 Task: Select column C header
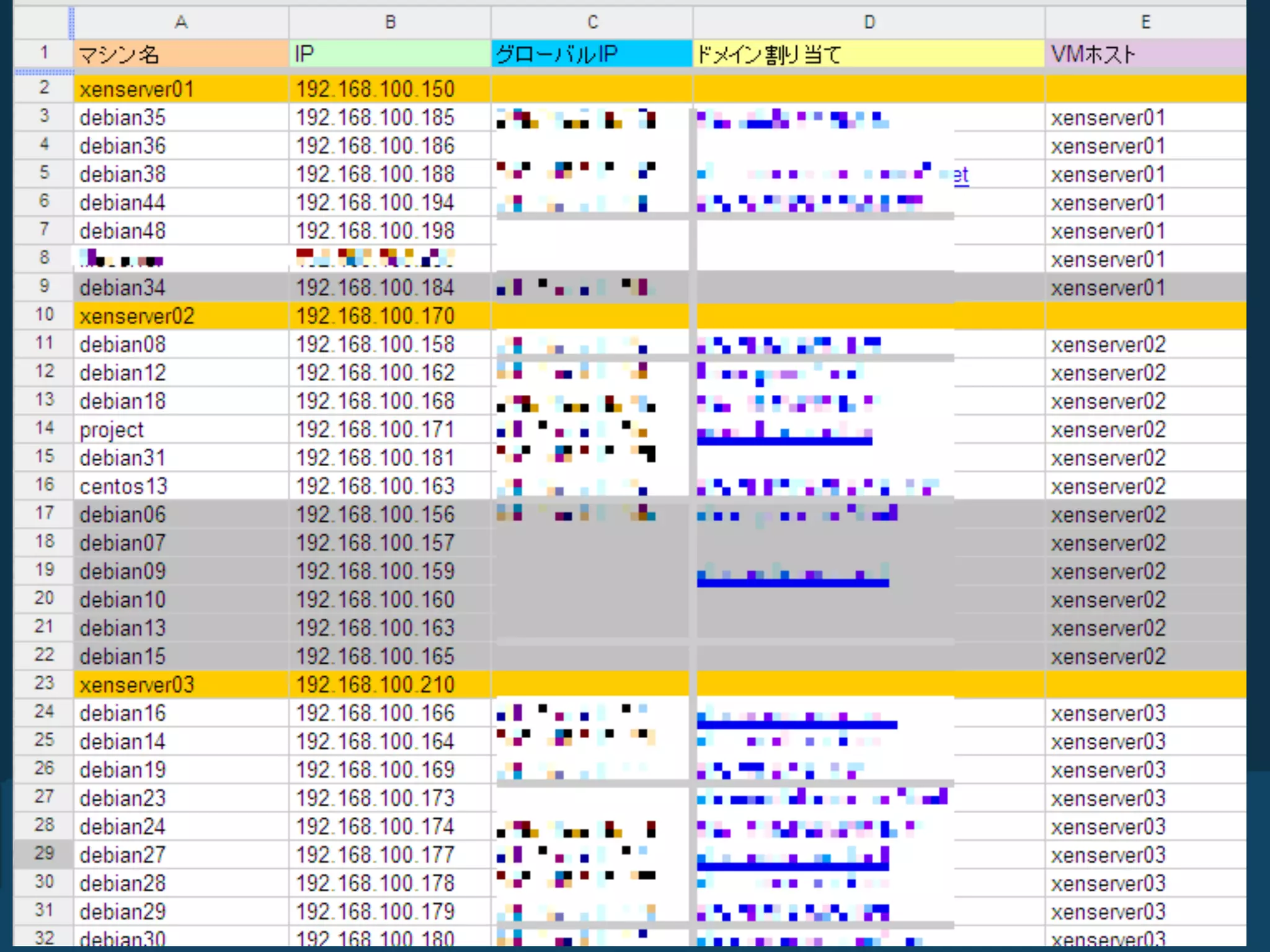592,22
